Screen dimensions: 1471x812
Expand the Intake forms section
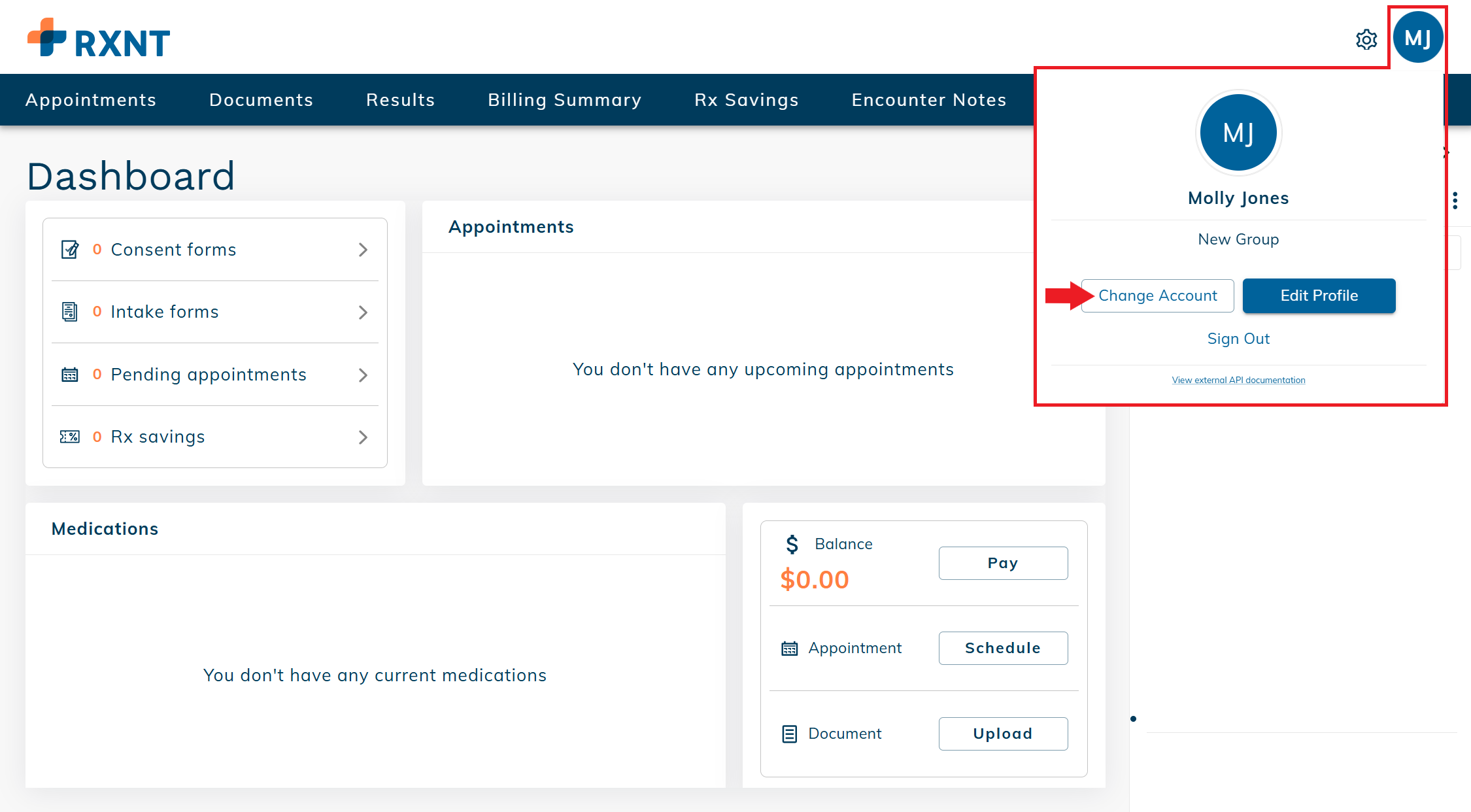click(x=364, y=312)
